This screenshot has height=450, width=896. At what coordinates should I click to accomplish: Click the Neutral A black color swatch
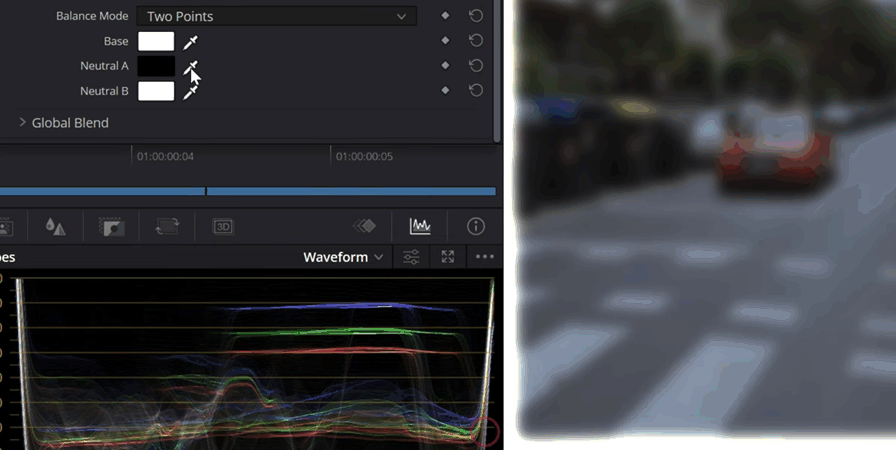click(x=156, y=66)
